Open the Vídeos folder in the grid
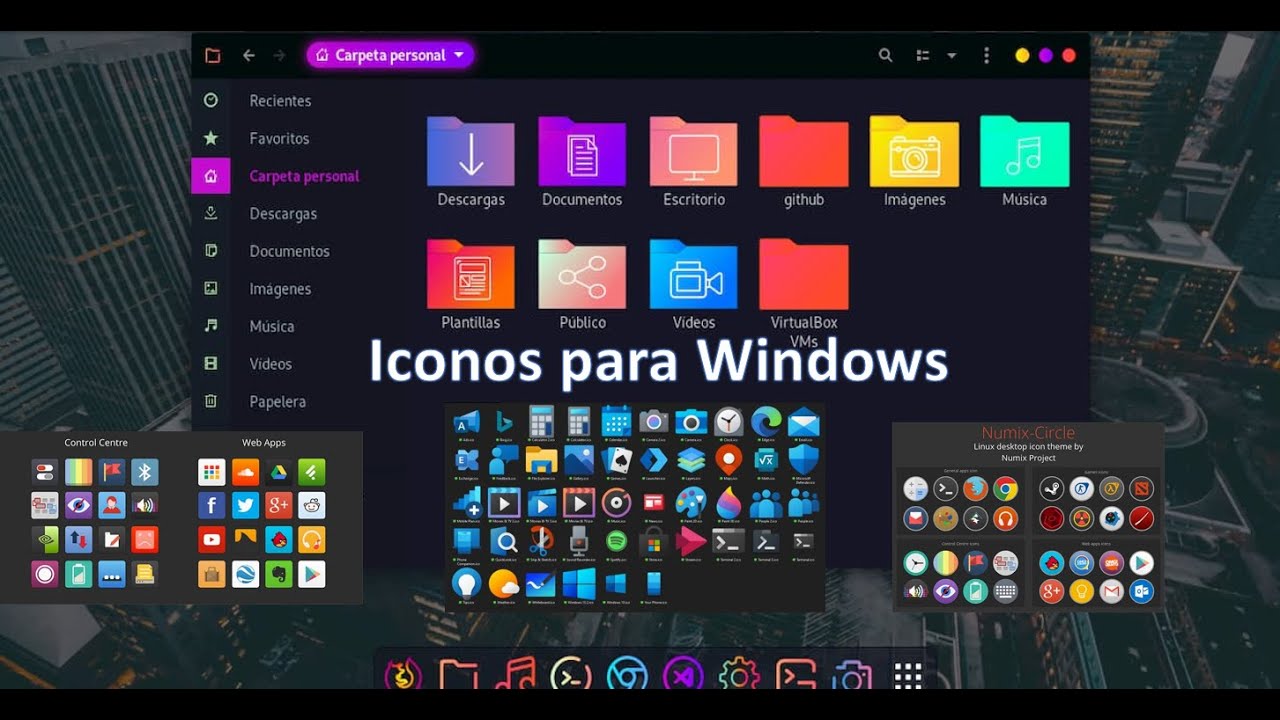Viewport: 1280px width, 720px height. tap(693, 275)
